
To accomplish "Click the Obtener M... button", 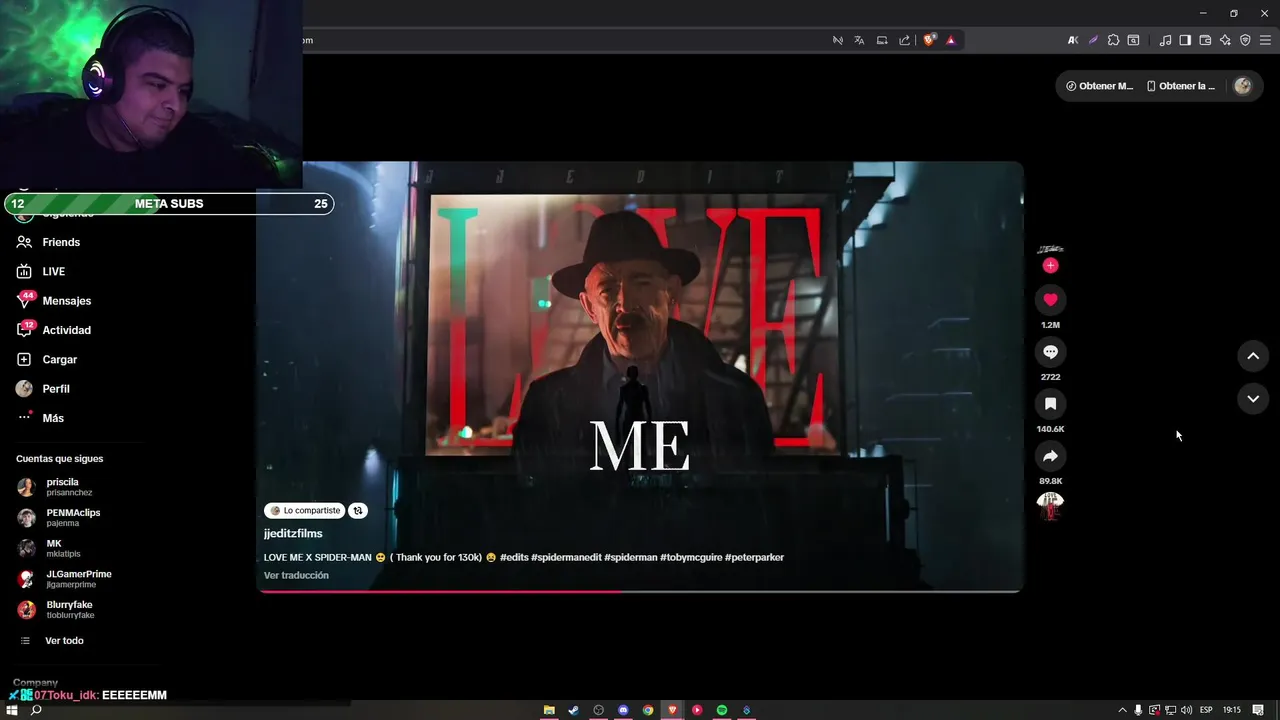I will (x=1100, y=86).
